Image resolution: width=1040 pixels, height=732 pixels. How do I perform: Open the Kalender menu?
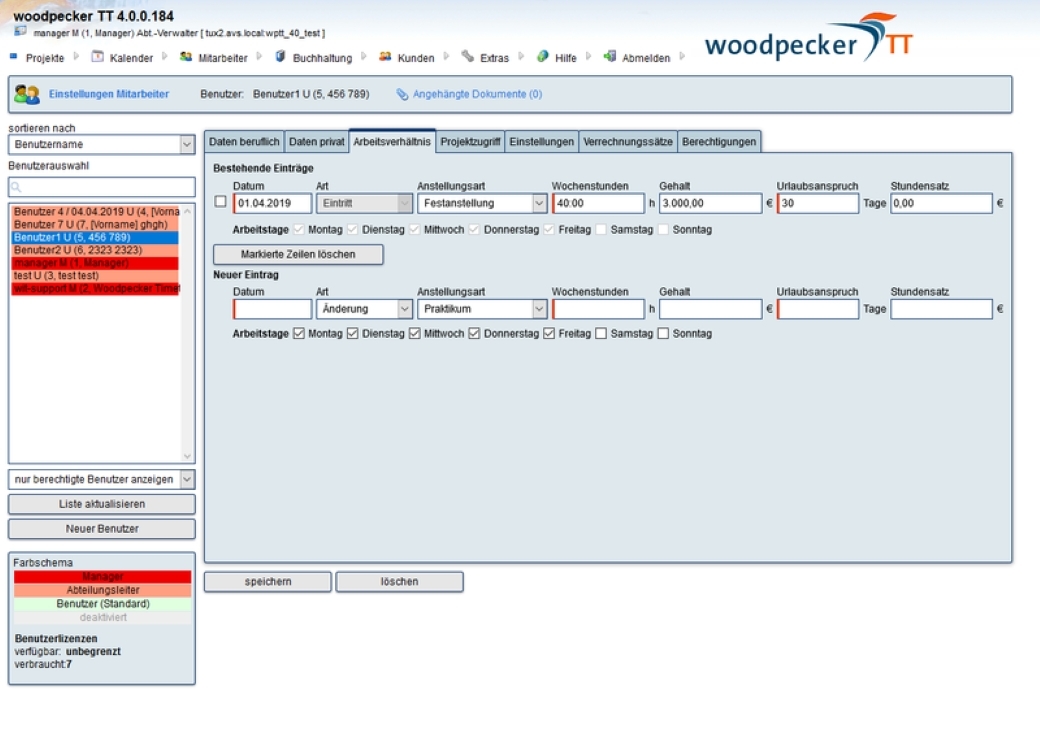pyautogui.click(x=131, y=58)
